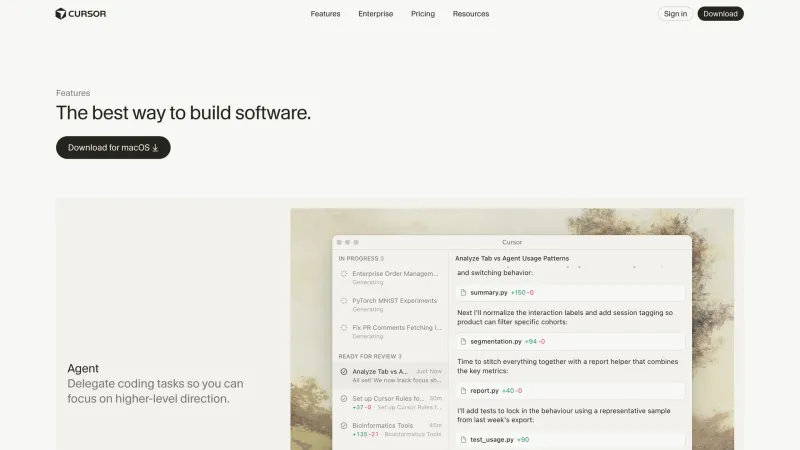
Task: Click the '+150 -0' diff count on summary.py
Action: [x=522, y=293]
